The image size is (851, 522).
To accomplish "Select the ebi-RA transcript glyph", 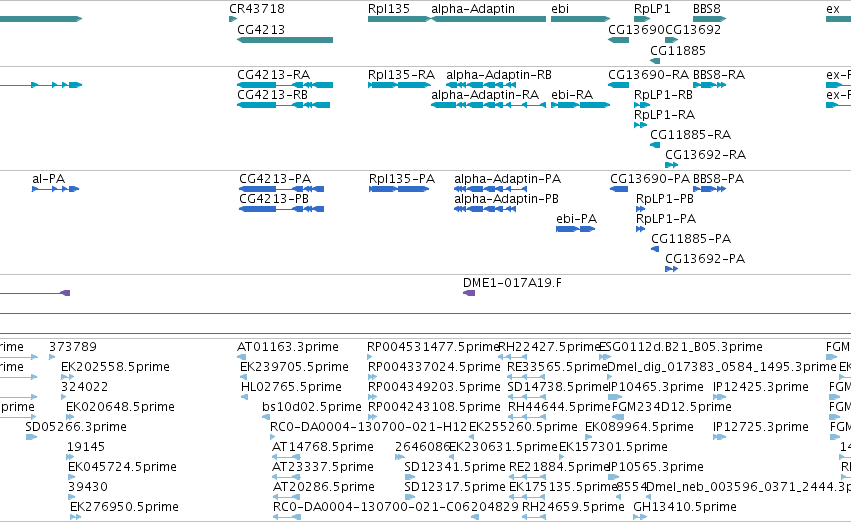I will [580, 105].
